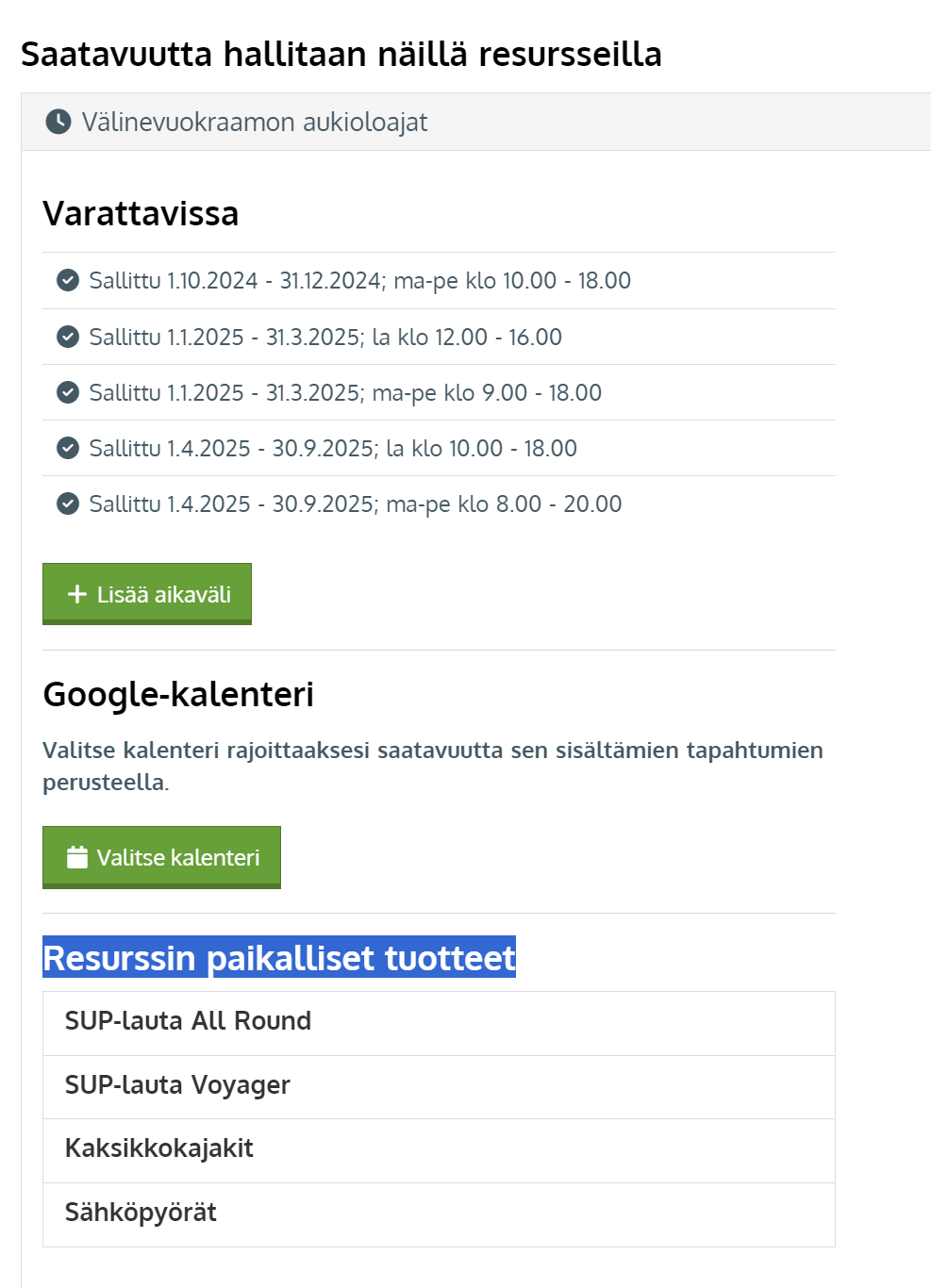Image resolution: width=931 pixels, height=1288 pixels.
Task: Open rule 1.1.2025 - 31.3.2025 la klo 12.00
Action: click(325, 337)
